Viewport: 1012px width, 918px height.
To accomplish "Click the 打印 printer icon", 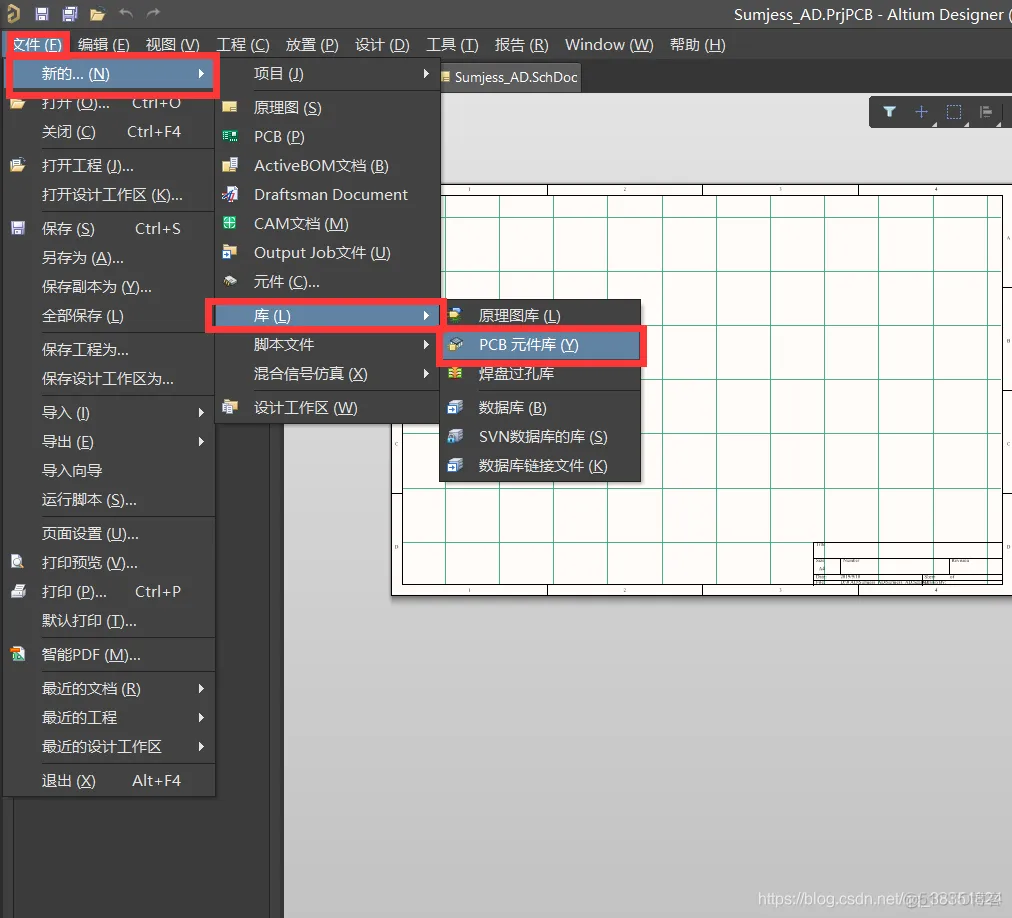I will (18, 591).
